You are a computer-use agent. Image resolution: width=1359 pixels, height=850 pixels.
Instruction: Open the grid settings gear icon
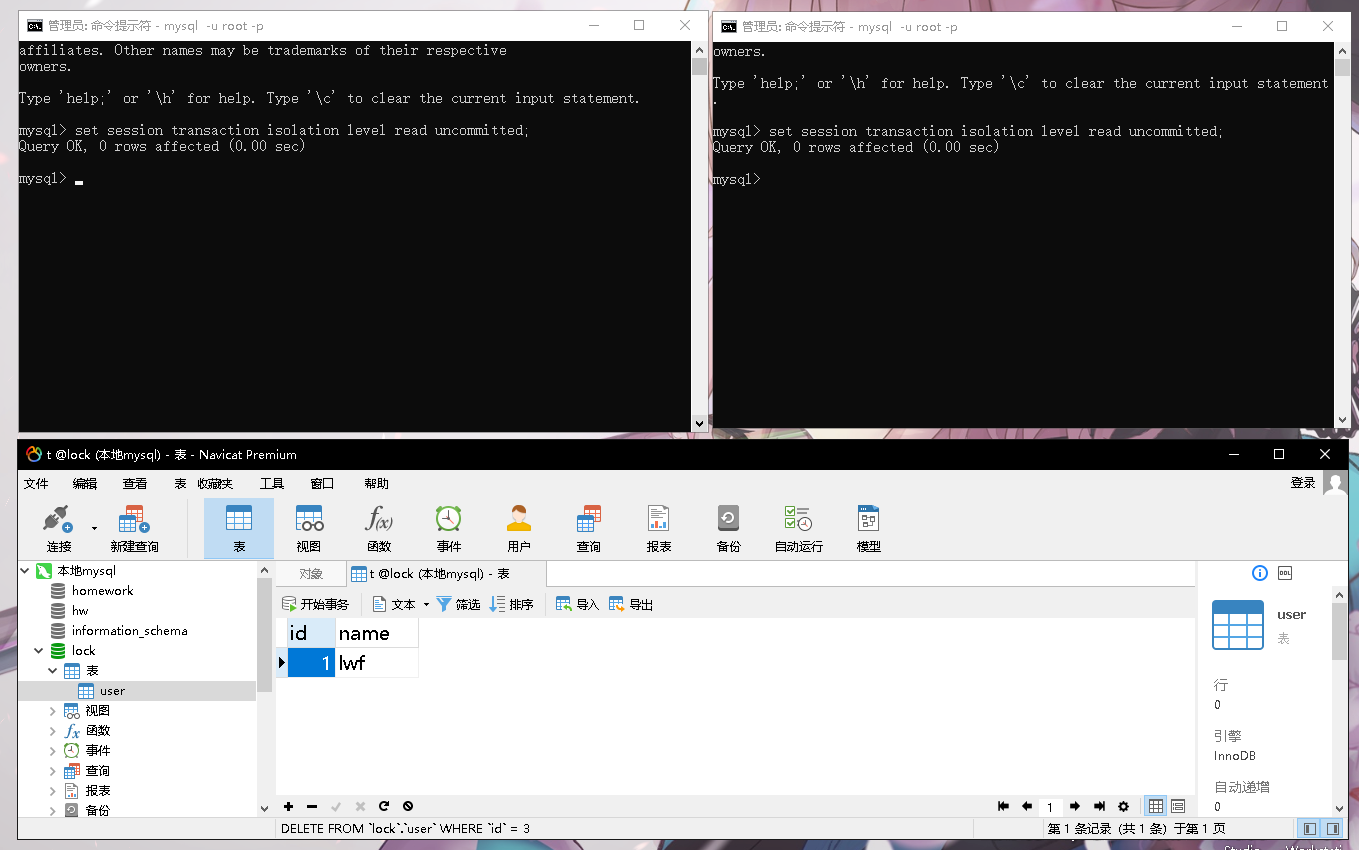point(1123,806)
